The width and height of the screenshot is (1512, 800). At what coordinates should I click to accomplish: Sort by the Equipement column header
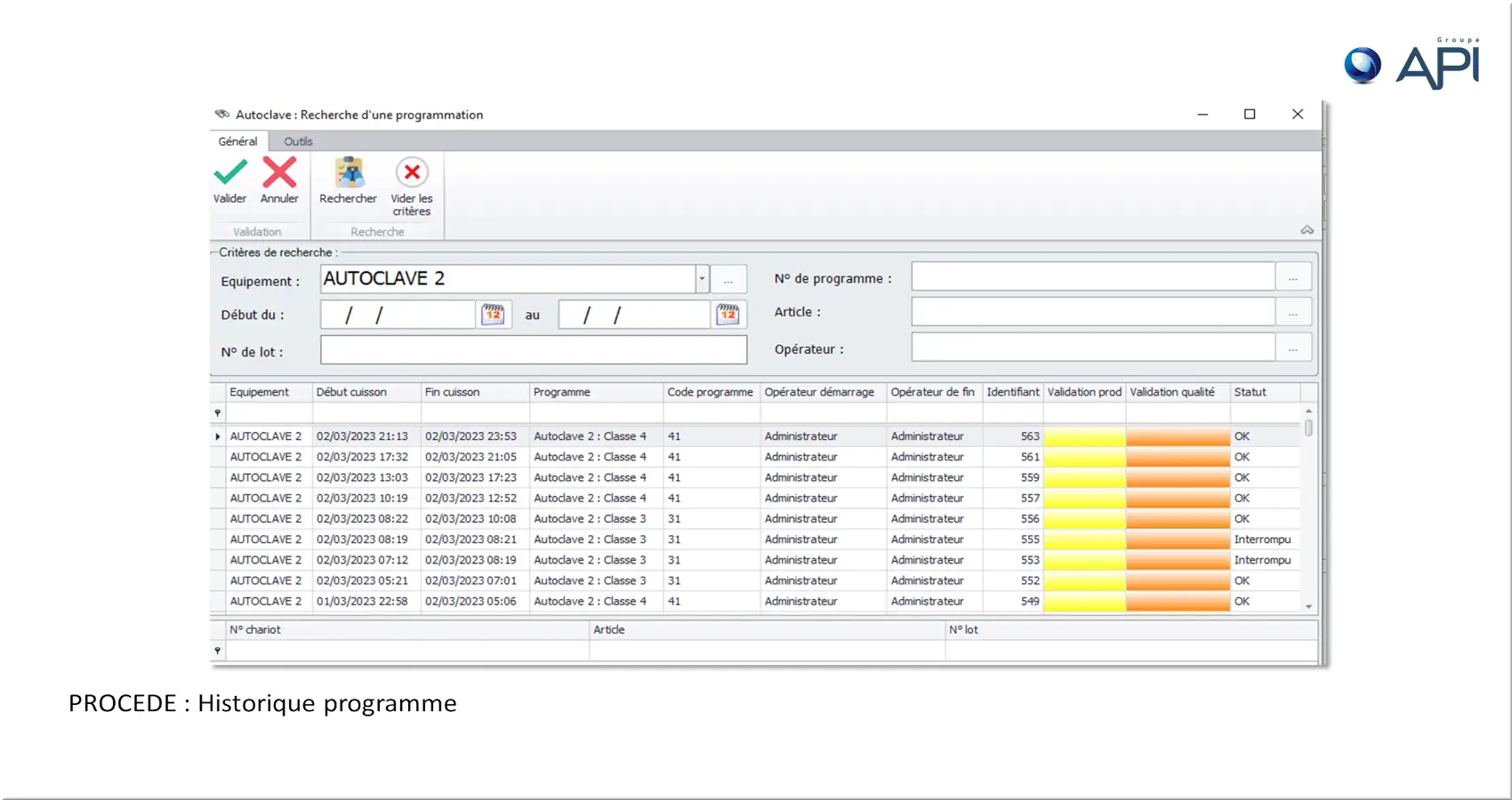pos(269,392)
